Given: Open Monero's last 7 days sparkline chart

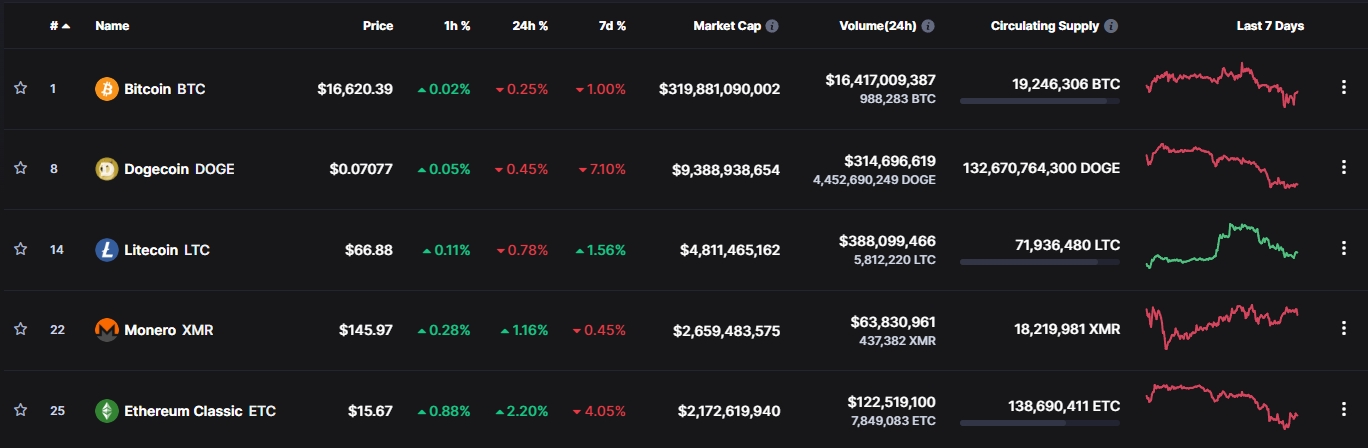Looking at the screenshot, I should point(1222,327).
